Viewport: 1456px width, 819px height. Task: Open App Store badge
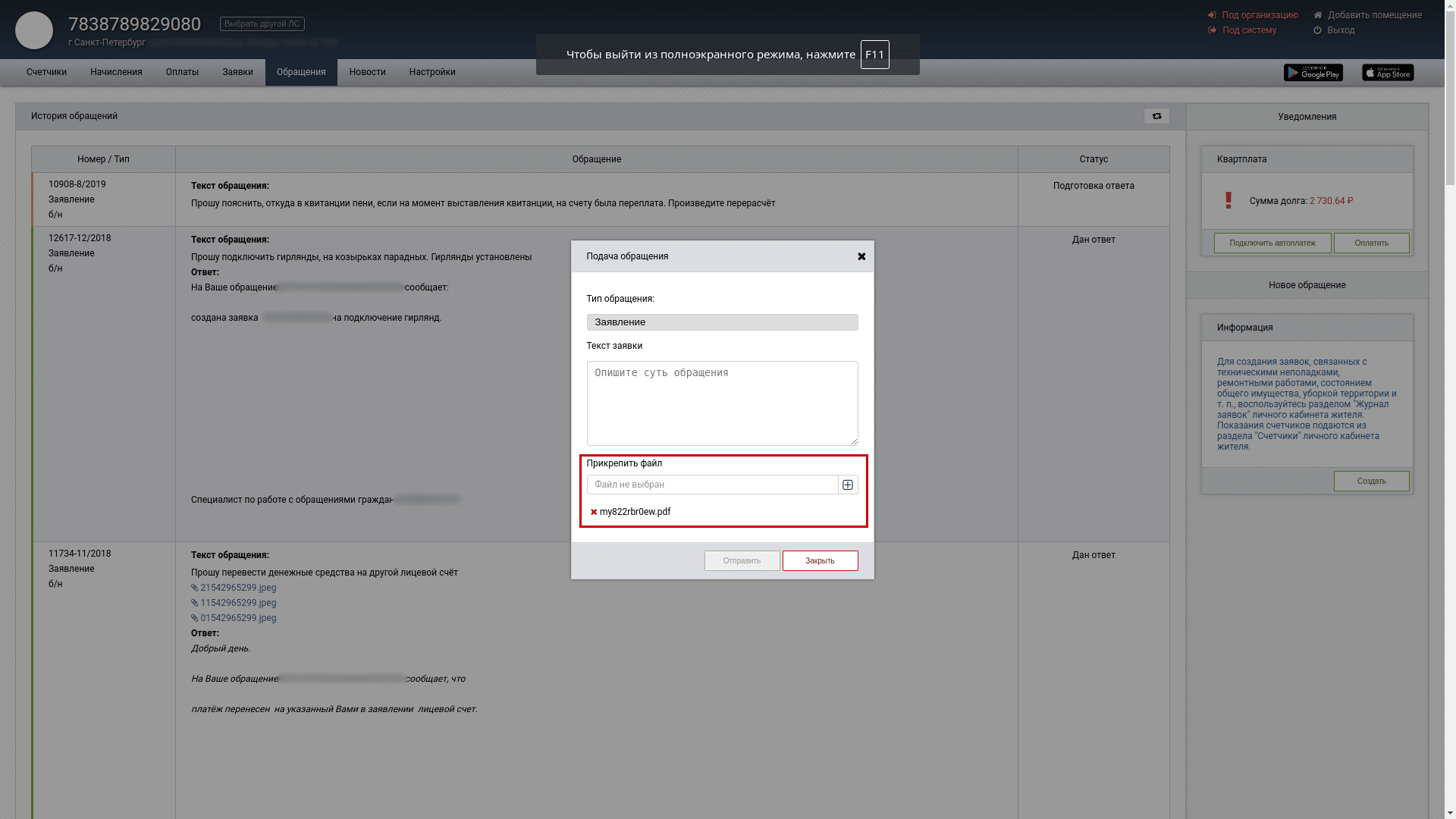[x=1387, y=73]
